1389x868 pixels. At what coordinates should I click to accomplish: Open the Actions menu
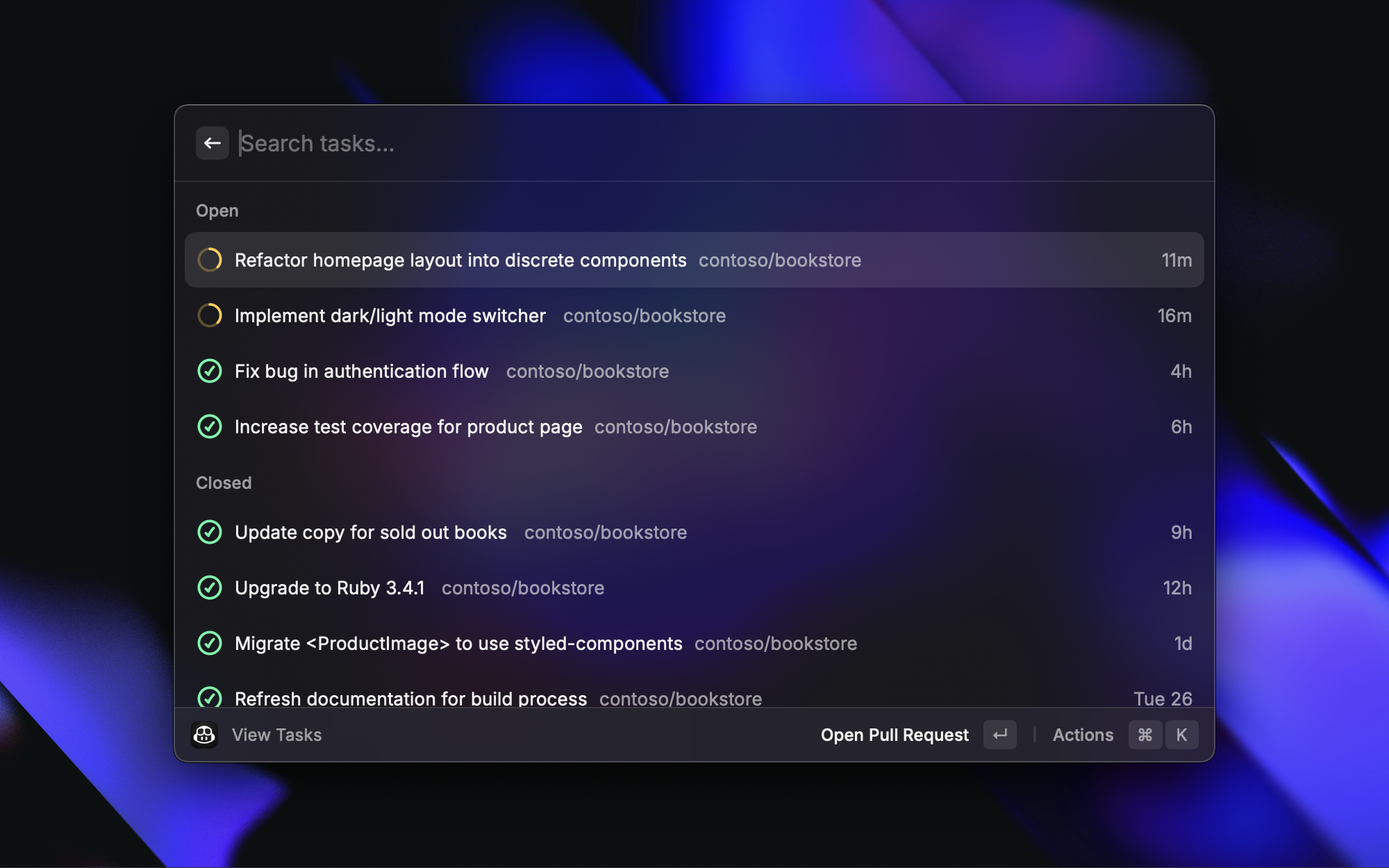click(1083, 735)
